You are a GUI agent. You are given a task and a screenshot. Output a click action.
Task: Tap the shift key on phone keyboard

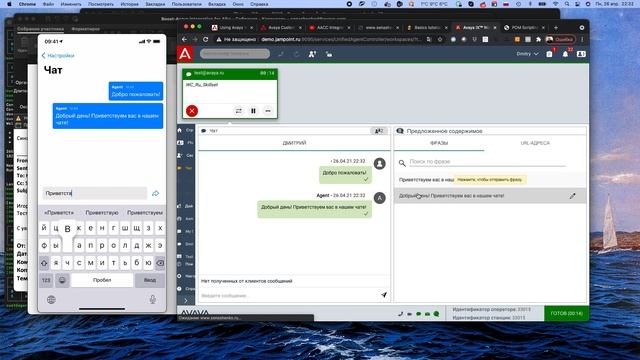44,263
